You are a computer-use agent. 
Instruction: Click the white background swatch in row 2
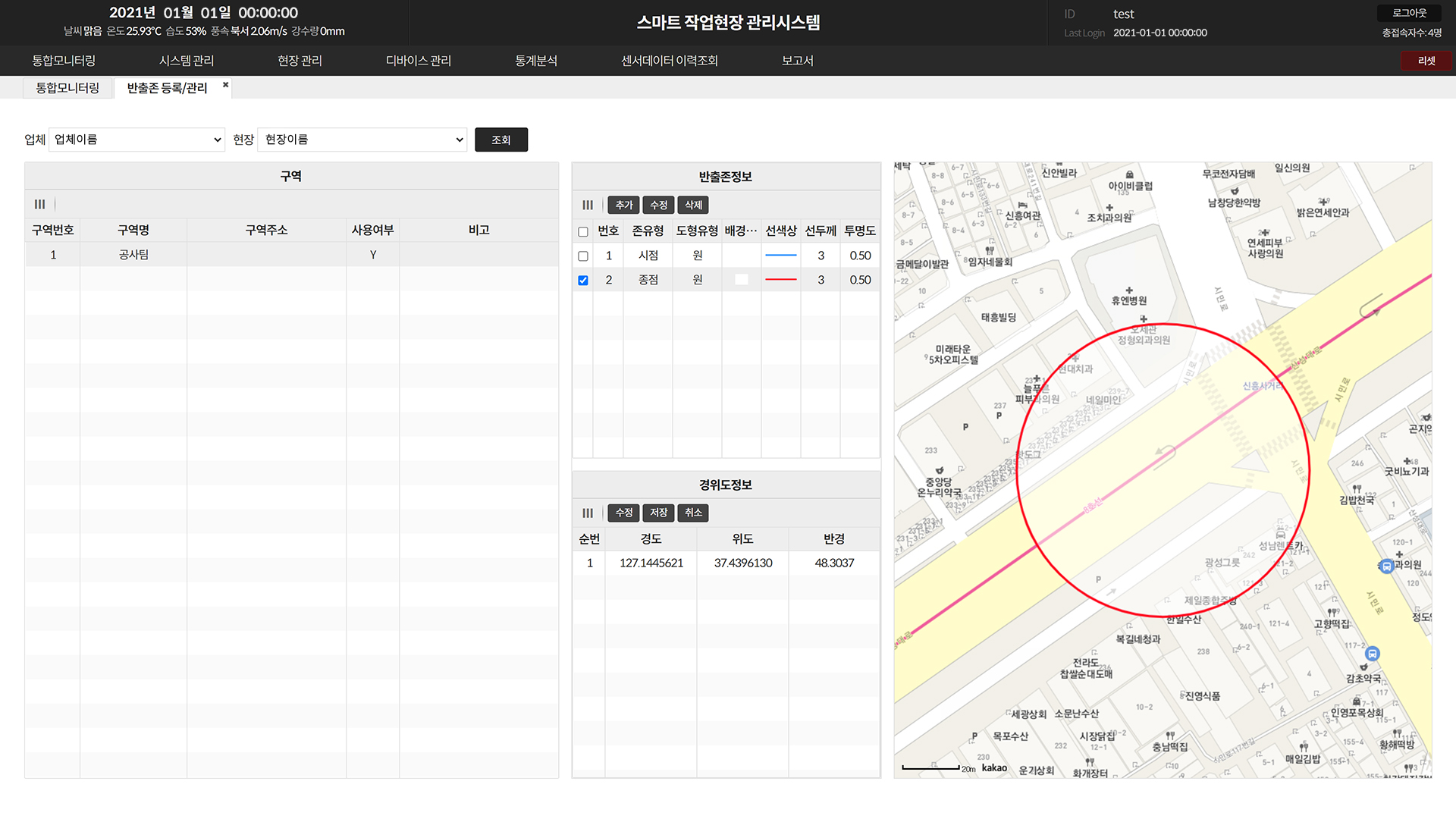click(742, 280)
